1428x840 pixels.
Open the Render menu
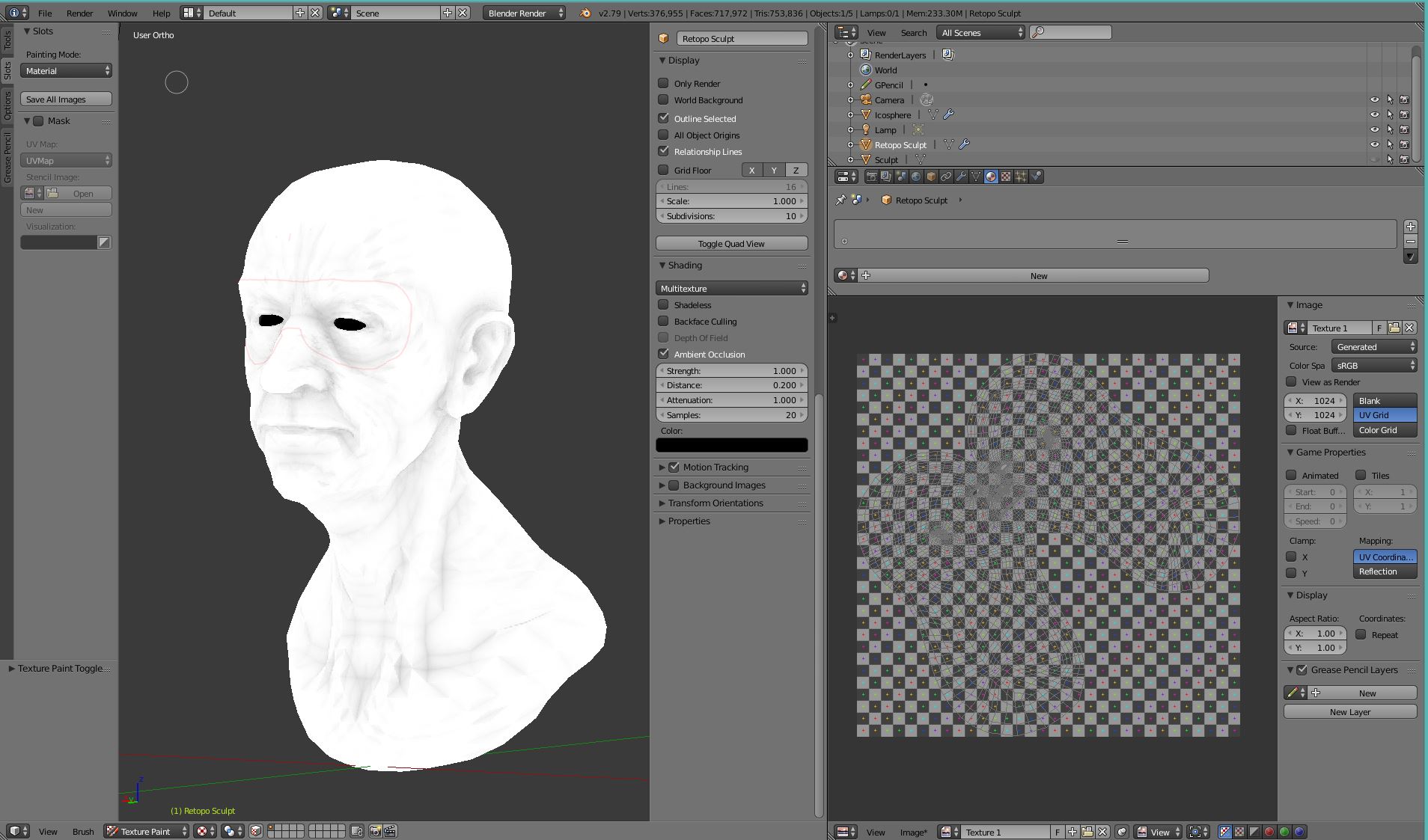click(79, 13)
